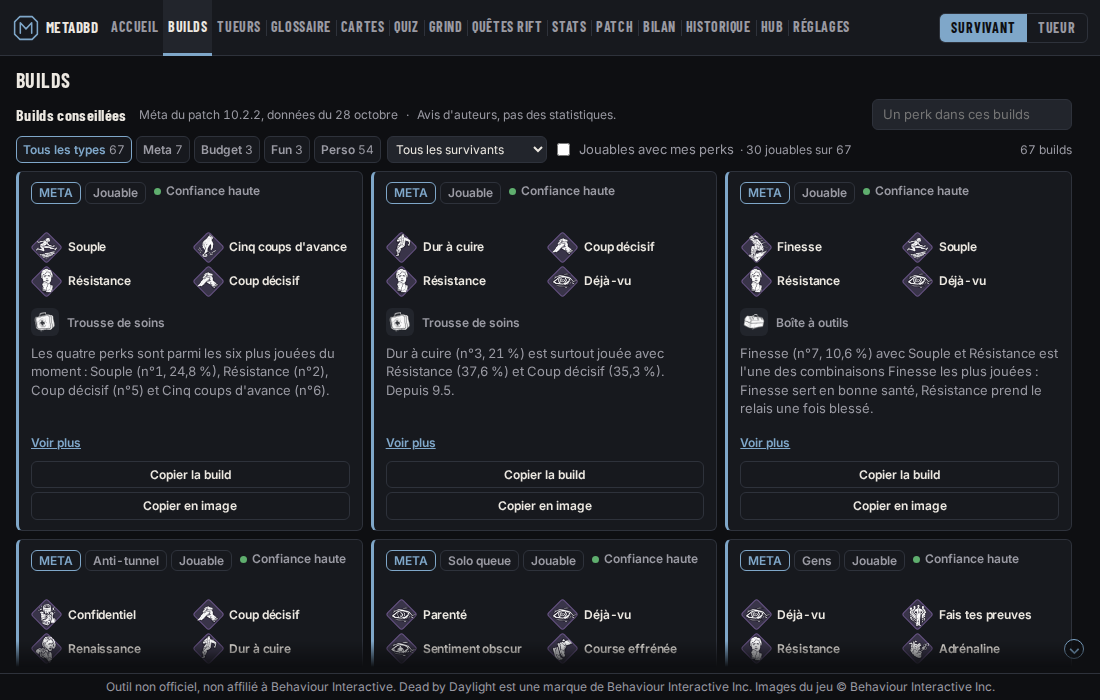Click the Course effrénée perk icon
The height and width of the screenshot is (700, 1100).
point(563,649)
